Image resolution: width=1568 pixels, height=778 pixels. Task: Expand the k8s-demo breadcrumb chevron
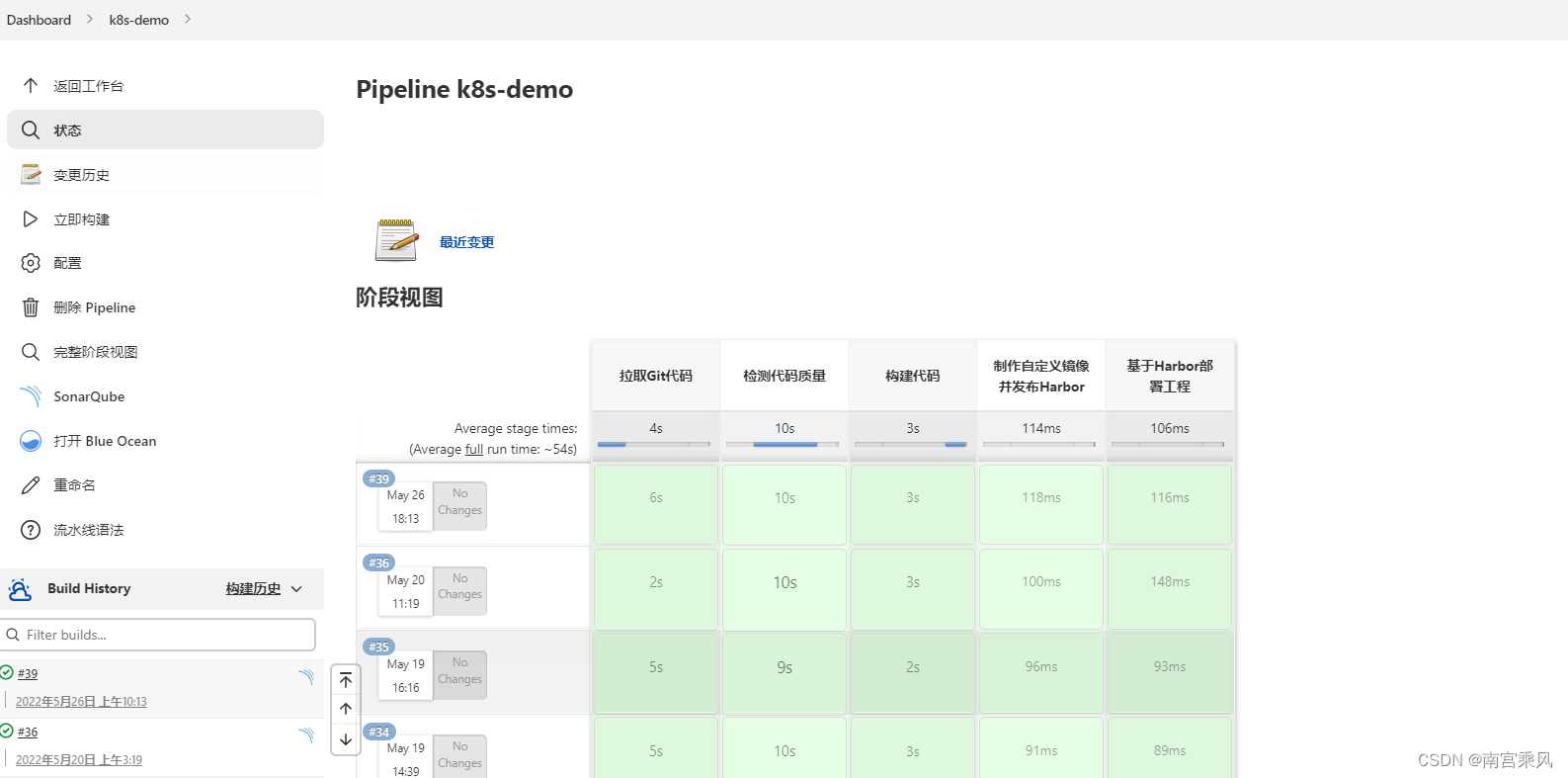point(188,19)
